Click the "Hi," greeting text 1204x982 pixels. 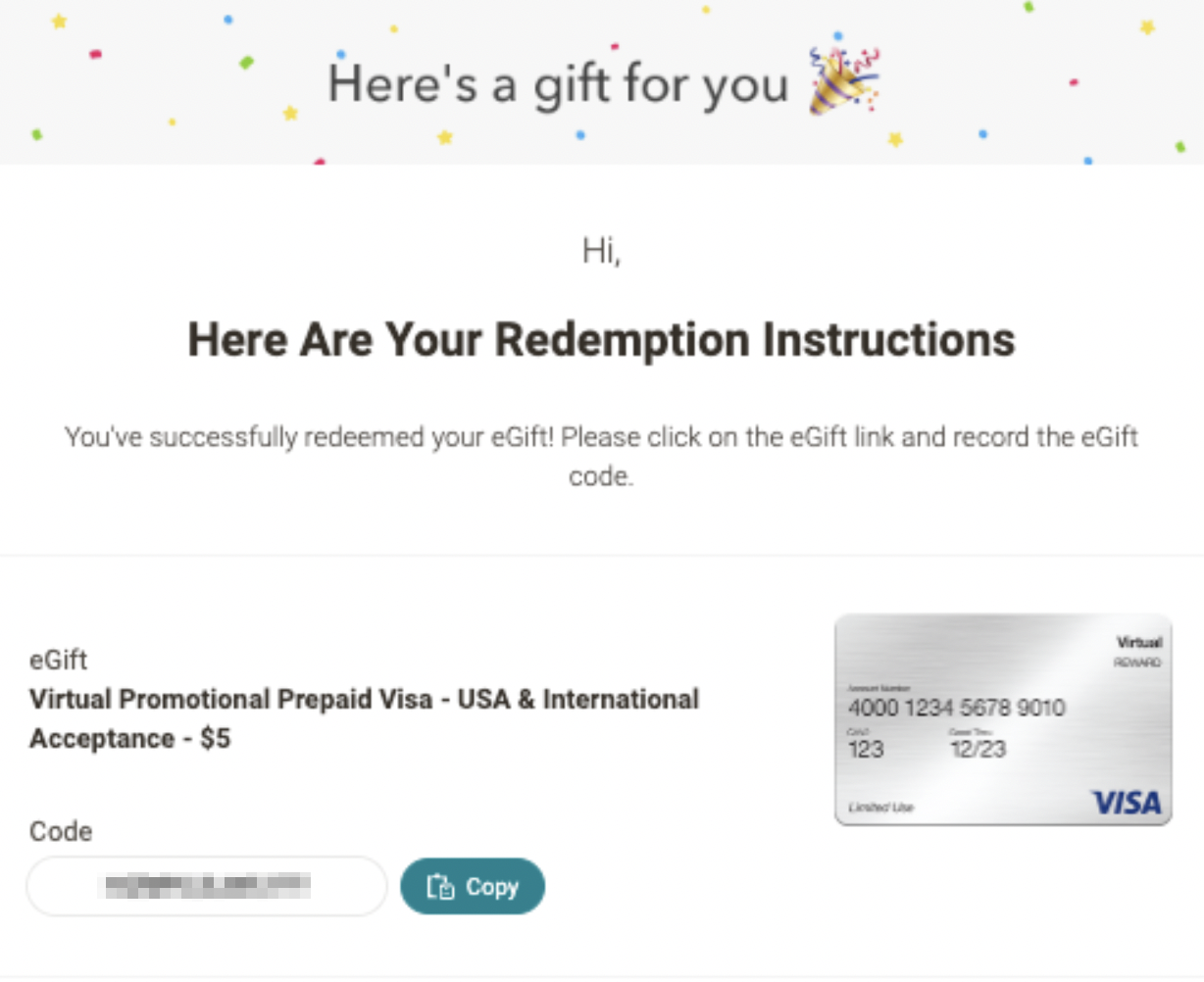point(601,252)
